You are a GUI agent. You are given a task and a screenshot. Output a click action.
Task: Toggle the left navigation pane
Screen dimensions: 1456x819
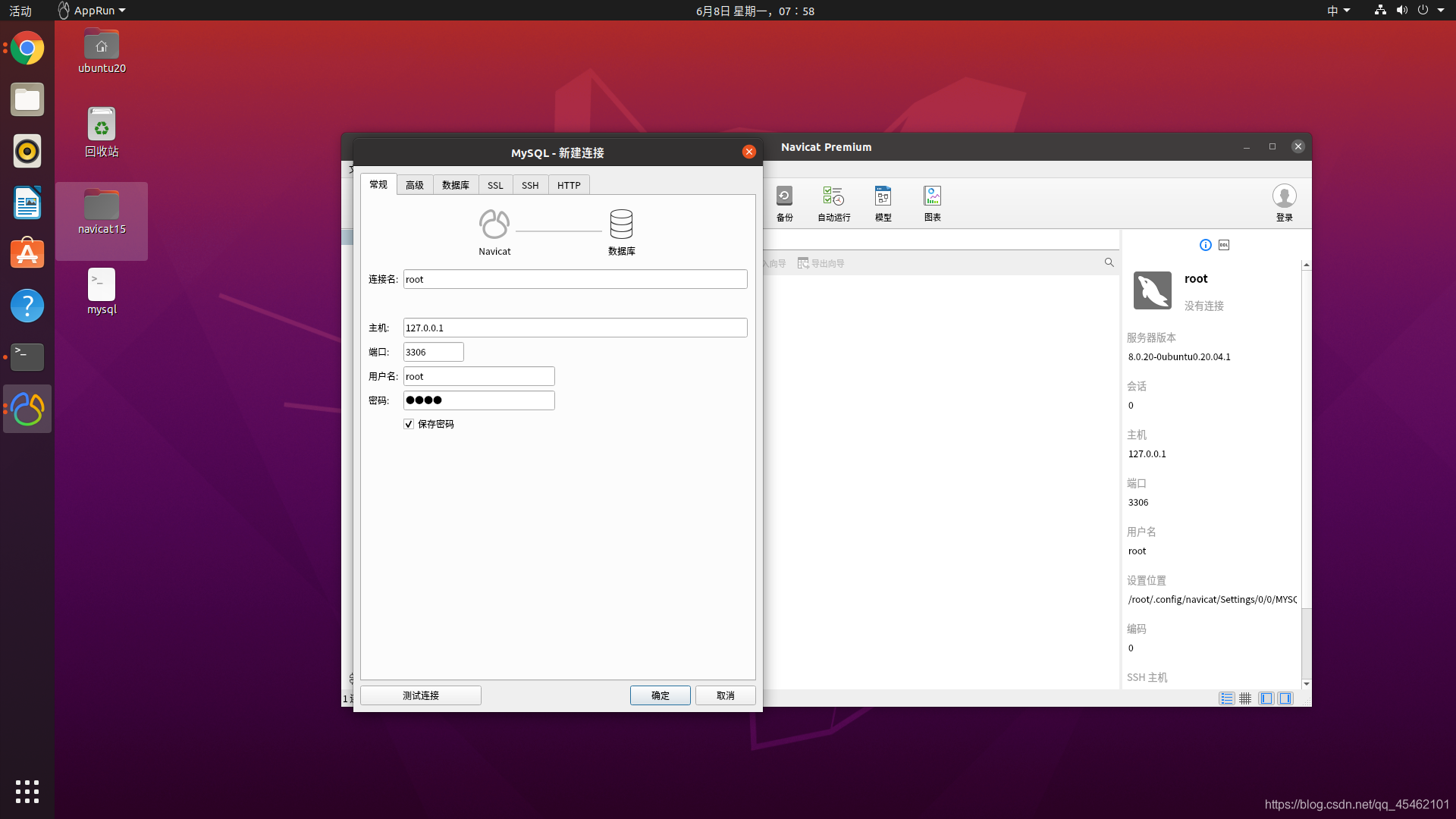1266,698
